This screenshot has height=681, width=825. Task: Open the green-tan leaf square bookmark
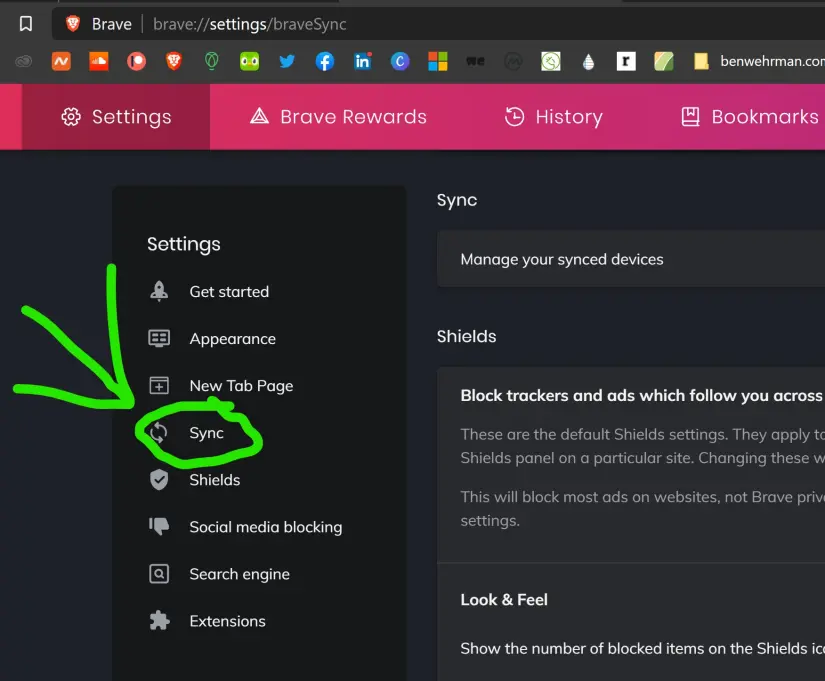click(x=664, y=62)
